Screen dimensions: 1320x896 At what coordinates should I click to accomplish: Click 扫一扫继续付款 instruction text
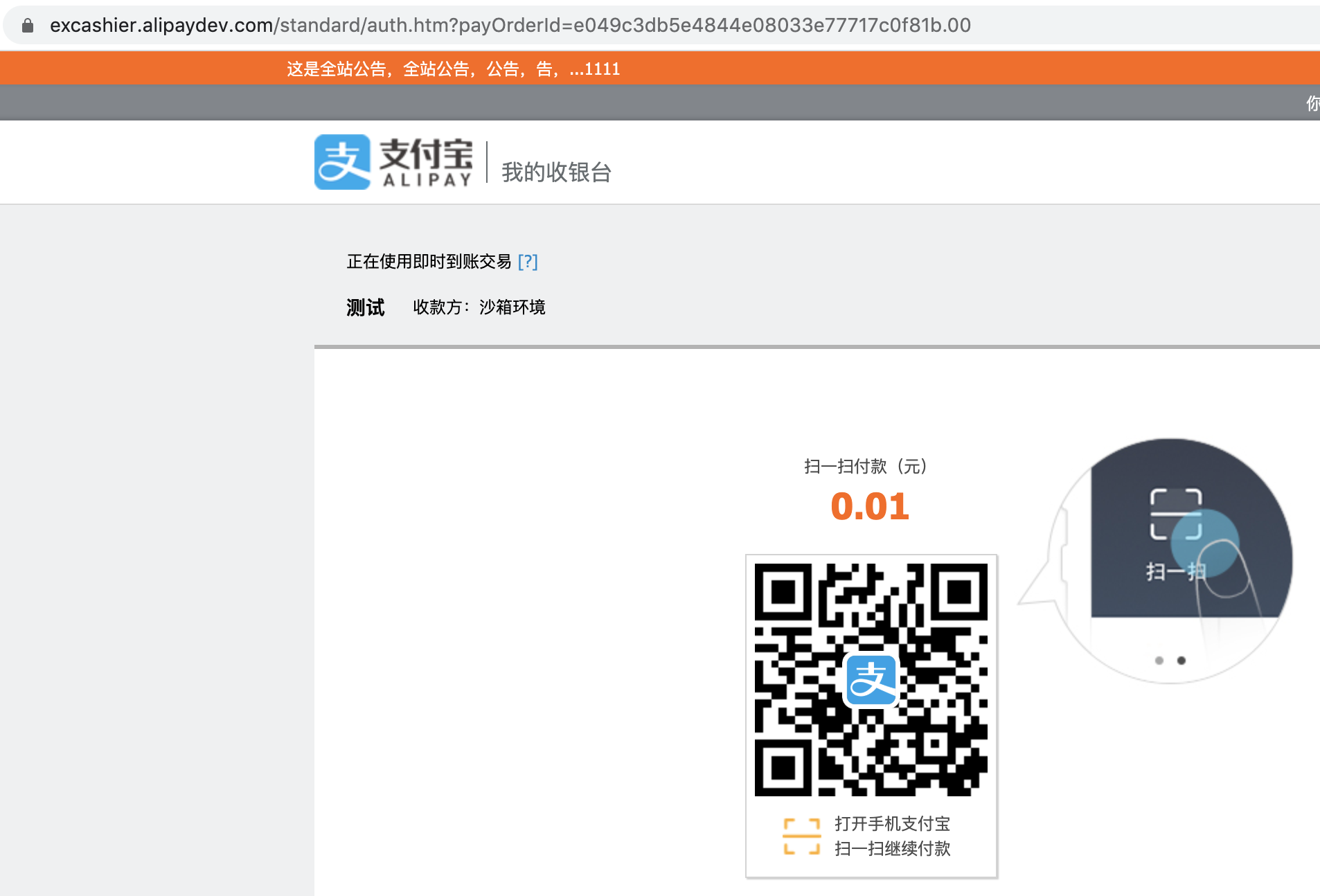[x=893, y=848]
